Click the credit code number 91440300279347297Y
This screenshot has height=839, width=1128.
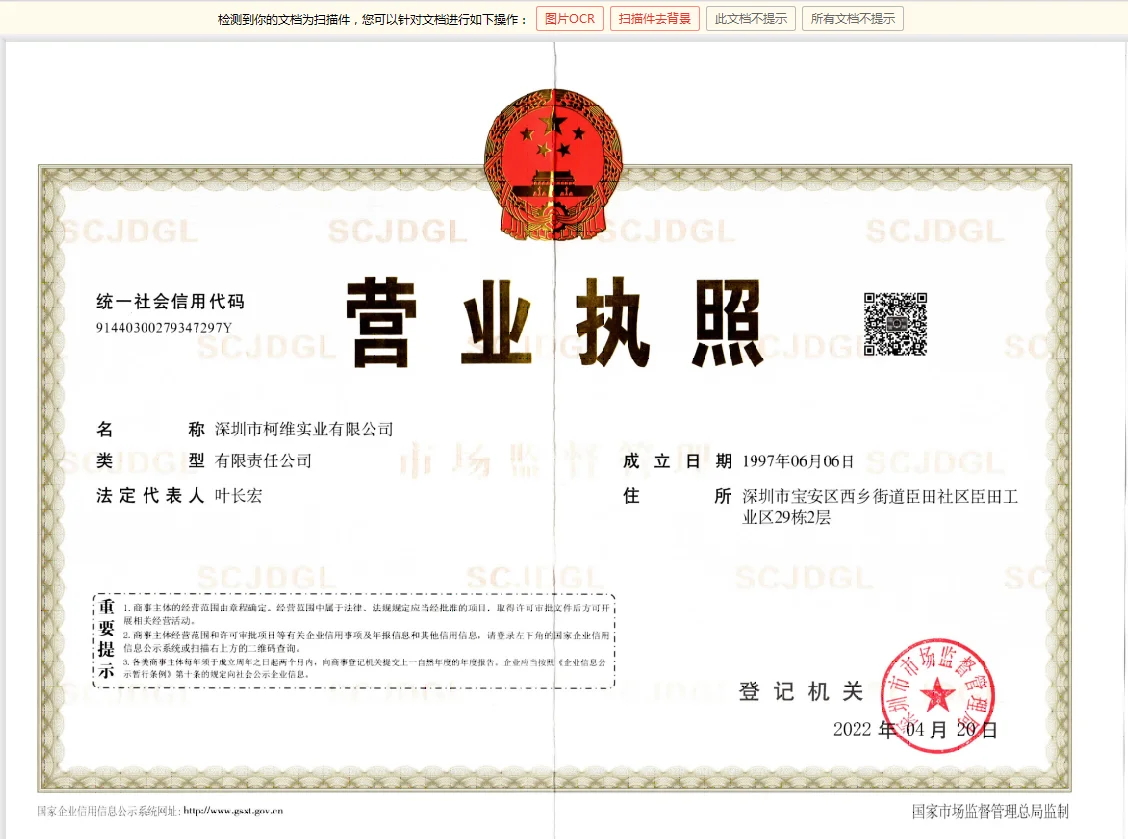(x=164, y=327)
